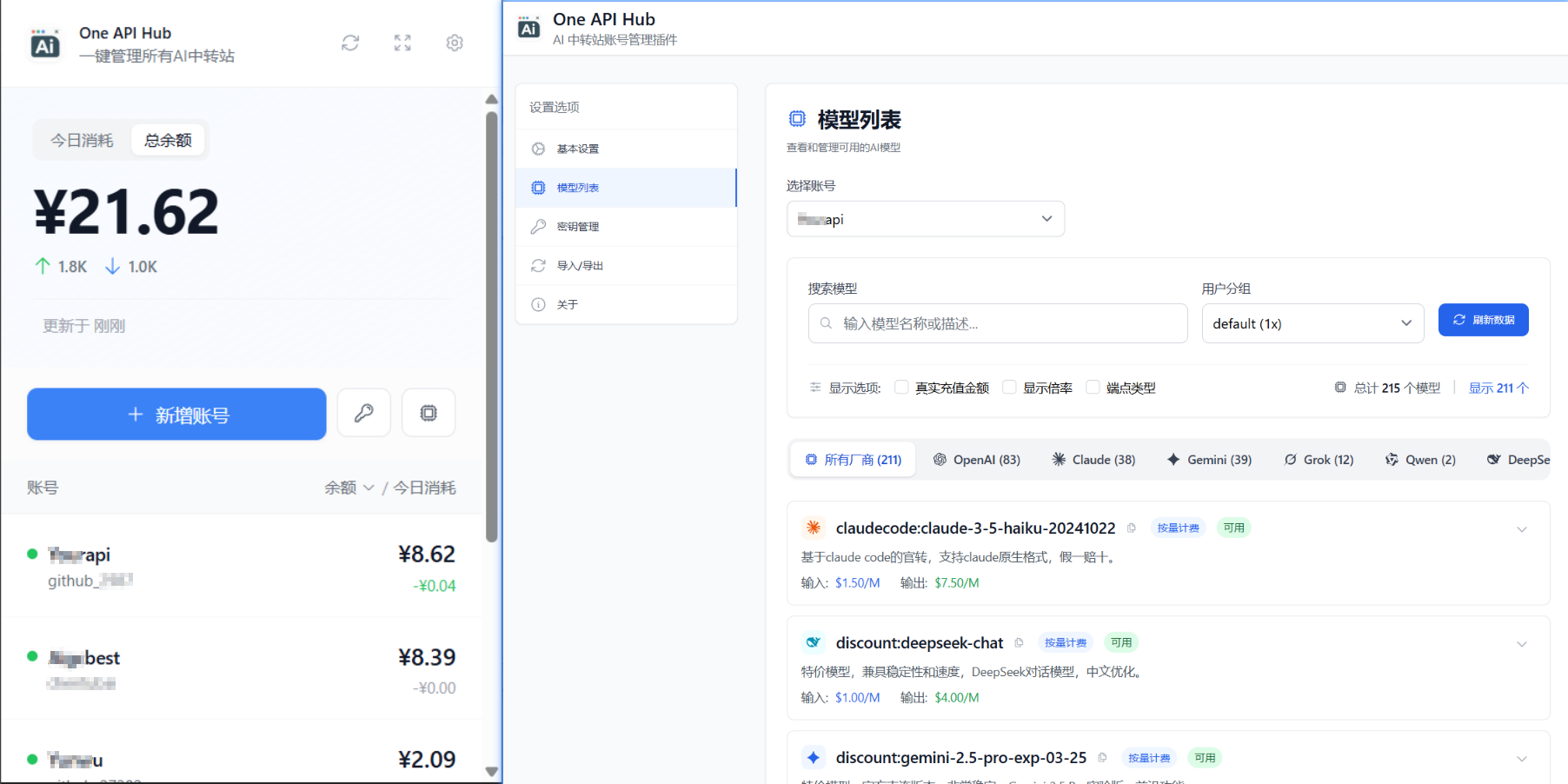Select the 所有厂商 (211) tab
The width and height of the screenshot is (1568, 784).
[x=853, y=459]
